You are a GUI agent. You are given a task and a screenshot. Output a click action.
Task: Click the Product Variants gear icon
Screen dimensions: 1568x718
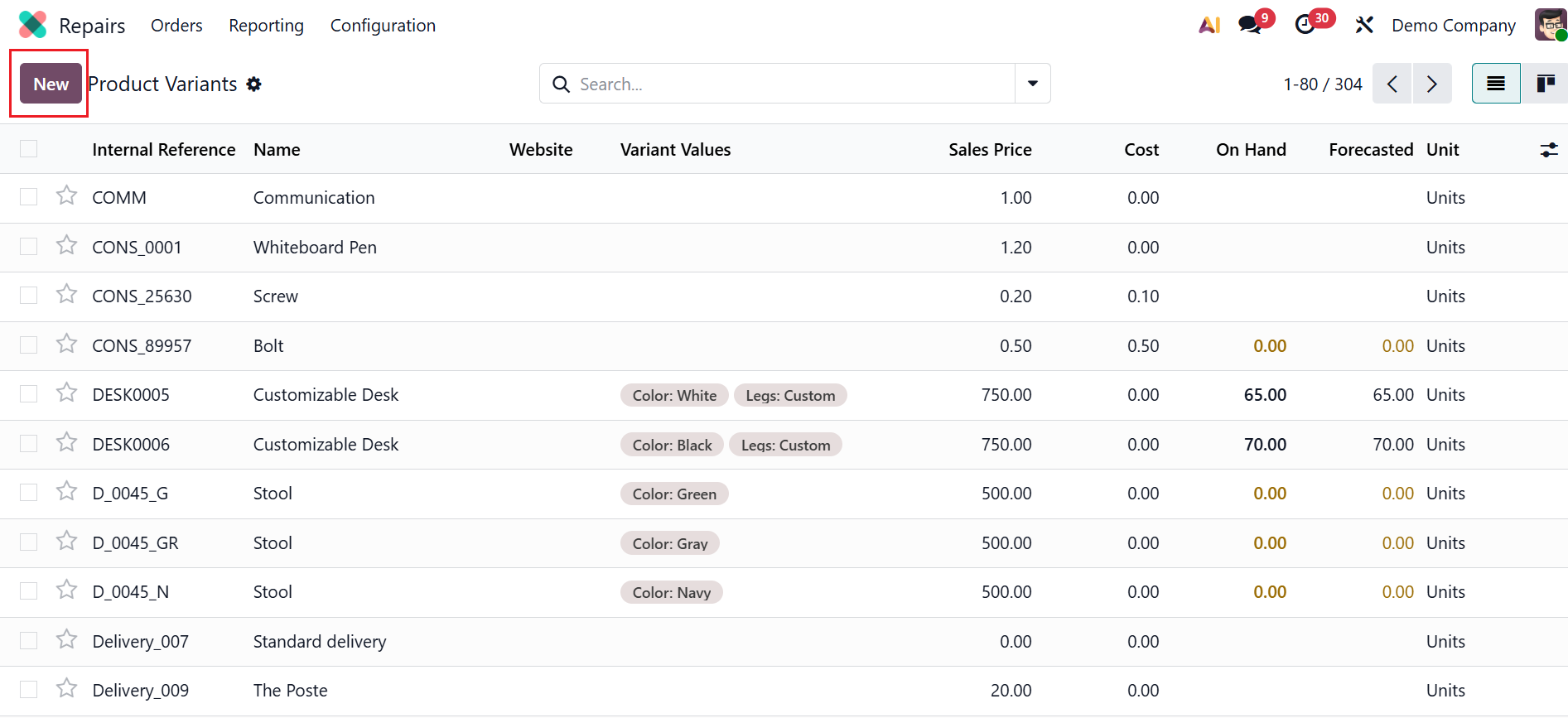(254, 84)
